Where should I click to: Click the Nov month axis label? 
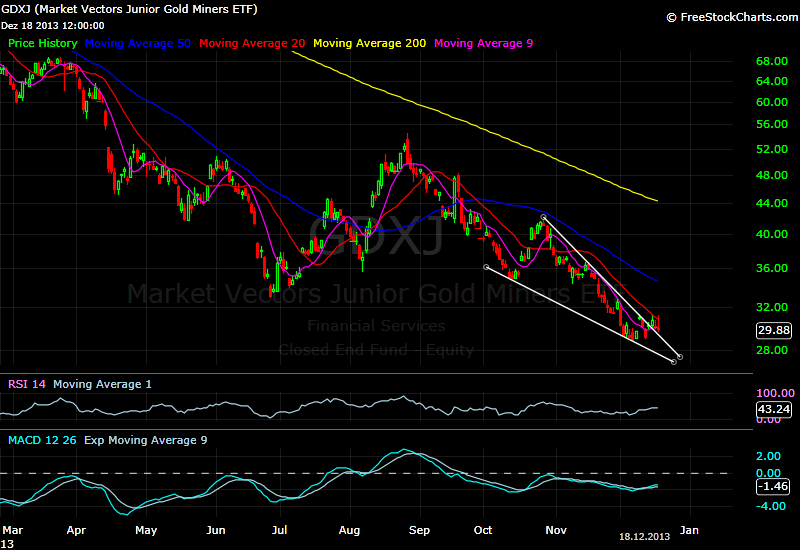click(556, 530)
